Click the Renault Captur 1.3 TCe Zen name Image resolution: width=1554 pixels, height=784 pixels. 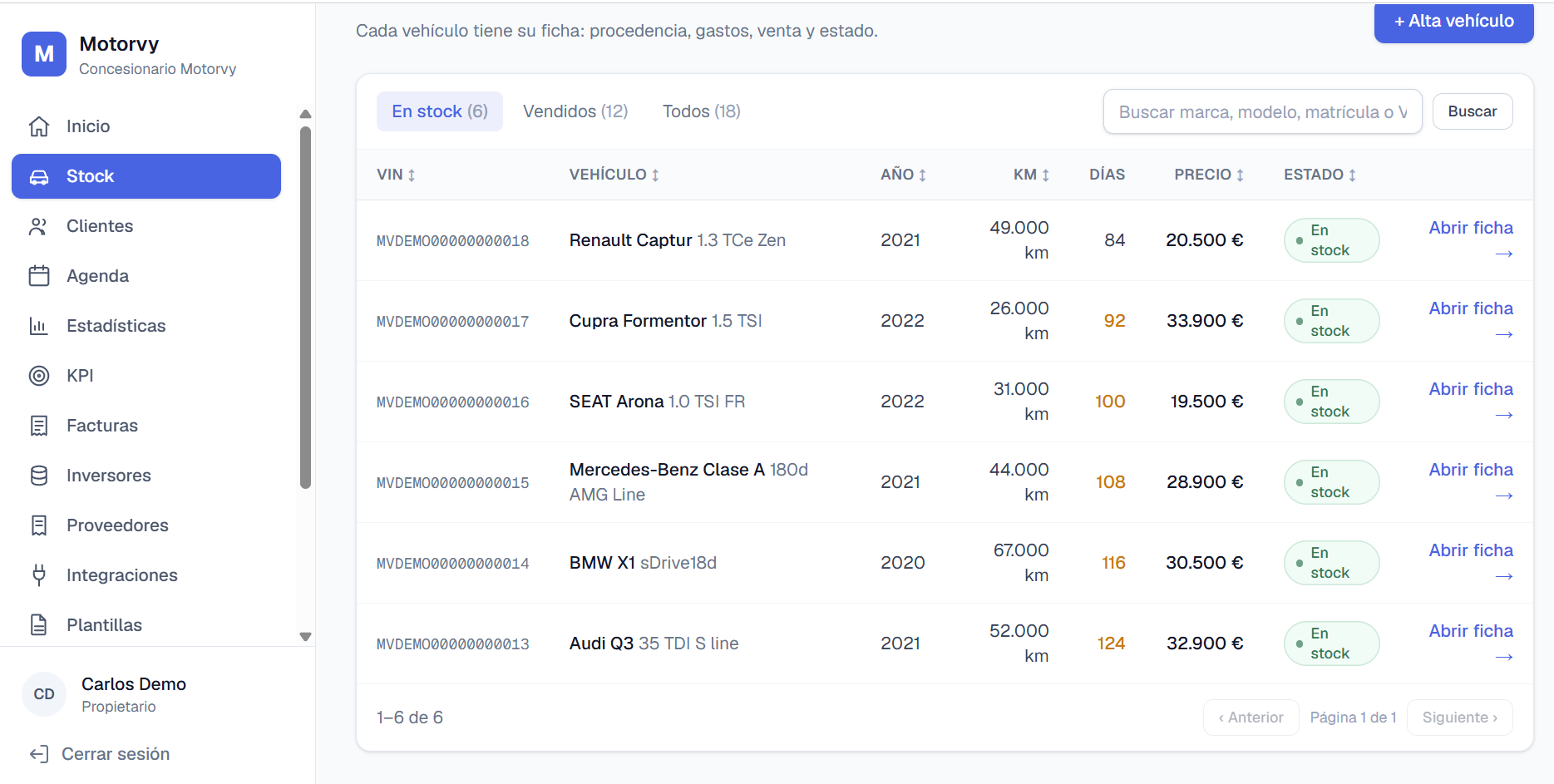tap(678, 240)
